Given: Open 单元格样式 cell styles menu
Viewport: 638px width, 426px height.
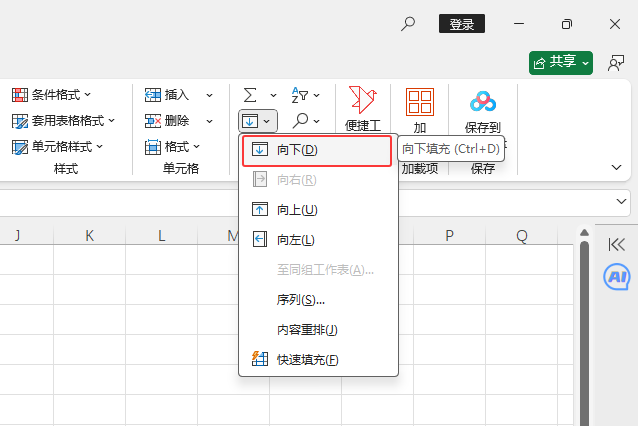Looking at the screenshot, I should coord(57,146).
